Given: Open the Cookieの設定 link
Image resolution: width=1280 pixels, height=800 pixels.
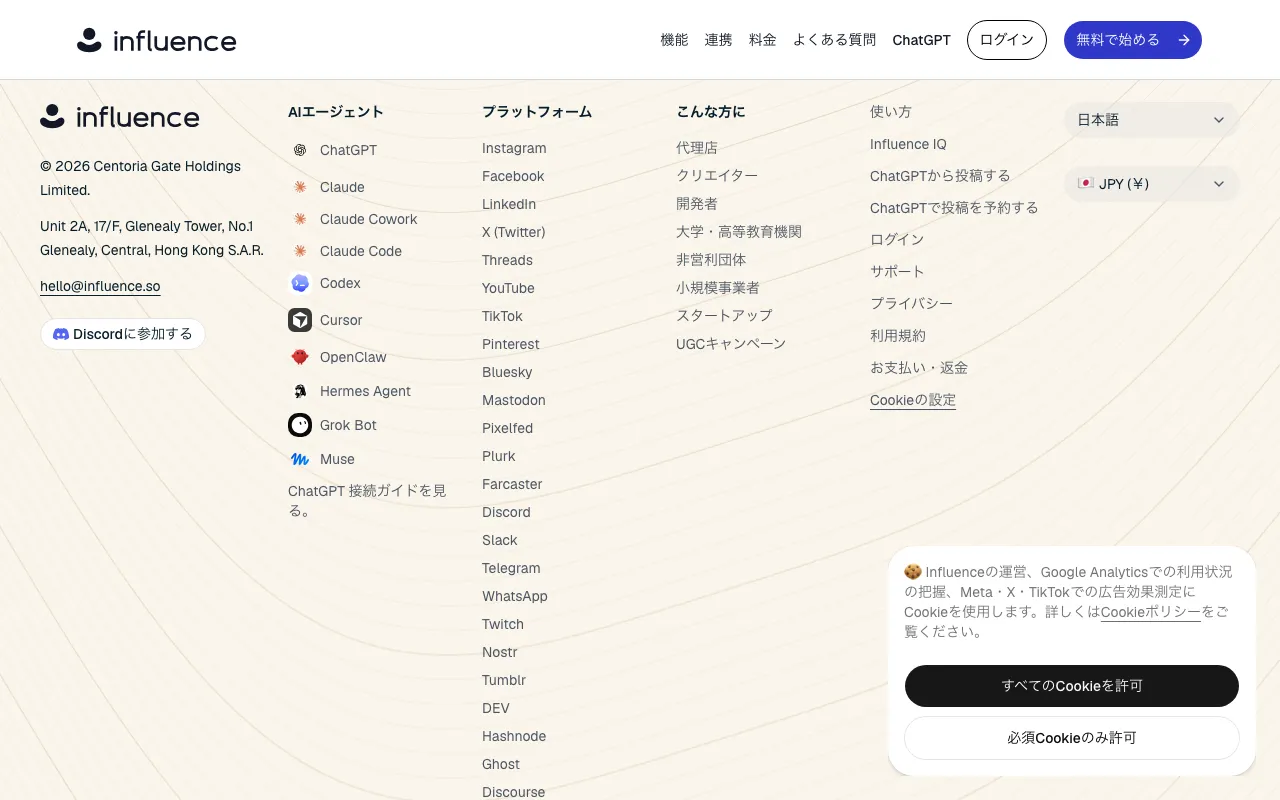Looking at the screenshot, I should [913, 400].
